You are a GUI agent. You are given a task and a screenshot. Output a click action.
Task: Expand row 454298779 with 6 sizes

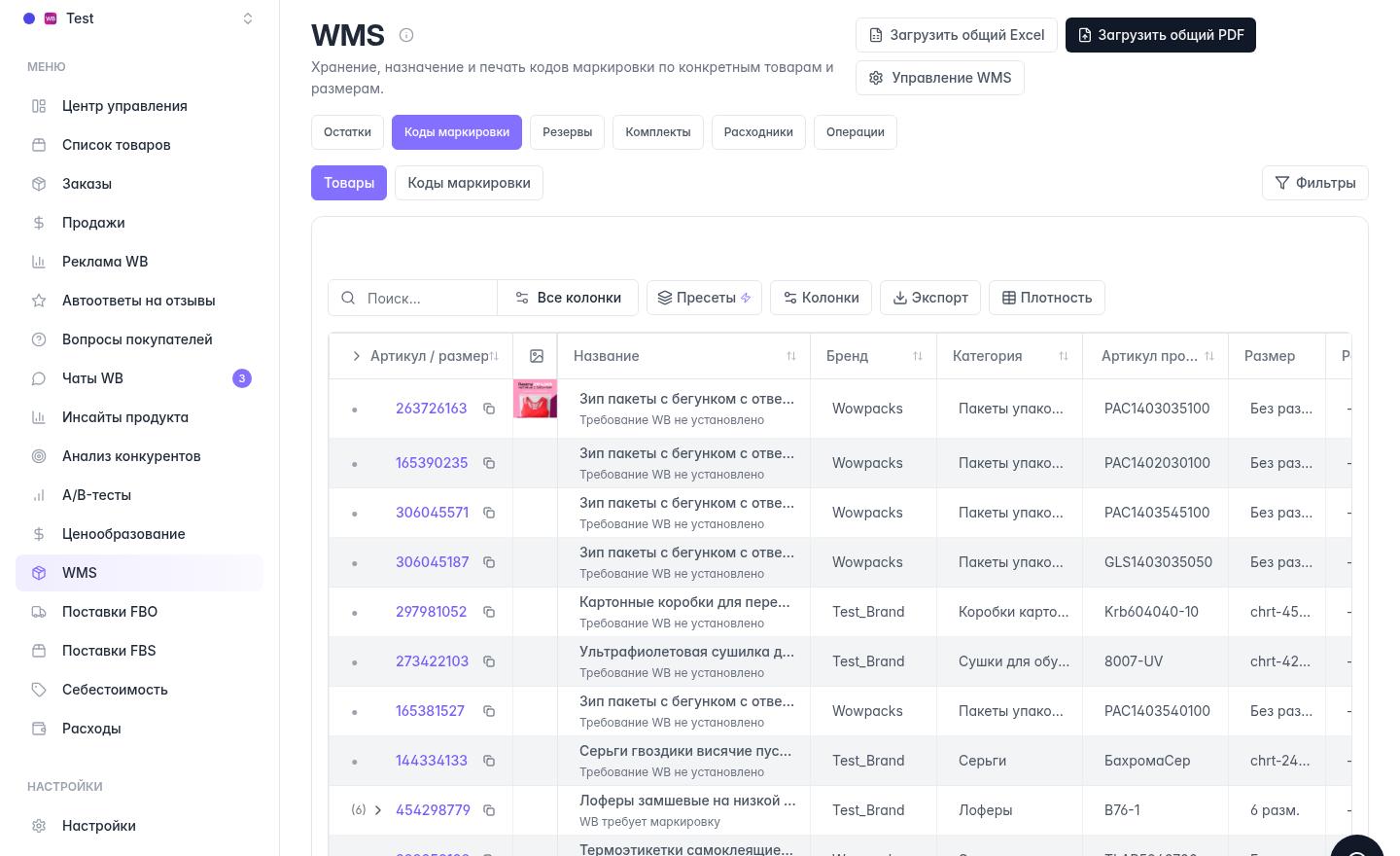click(378, 810)
